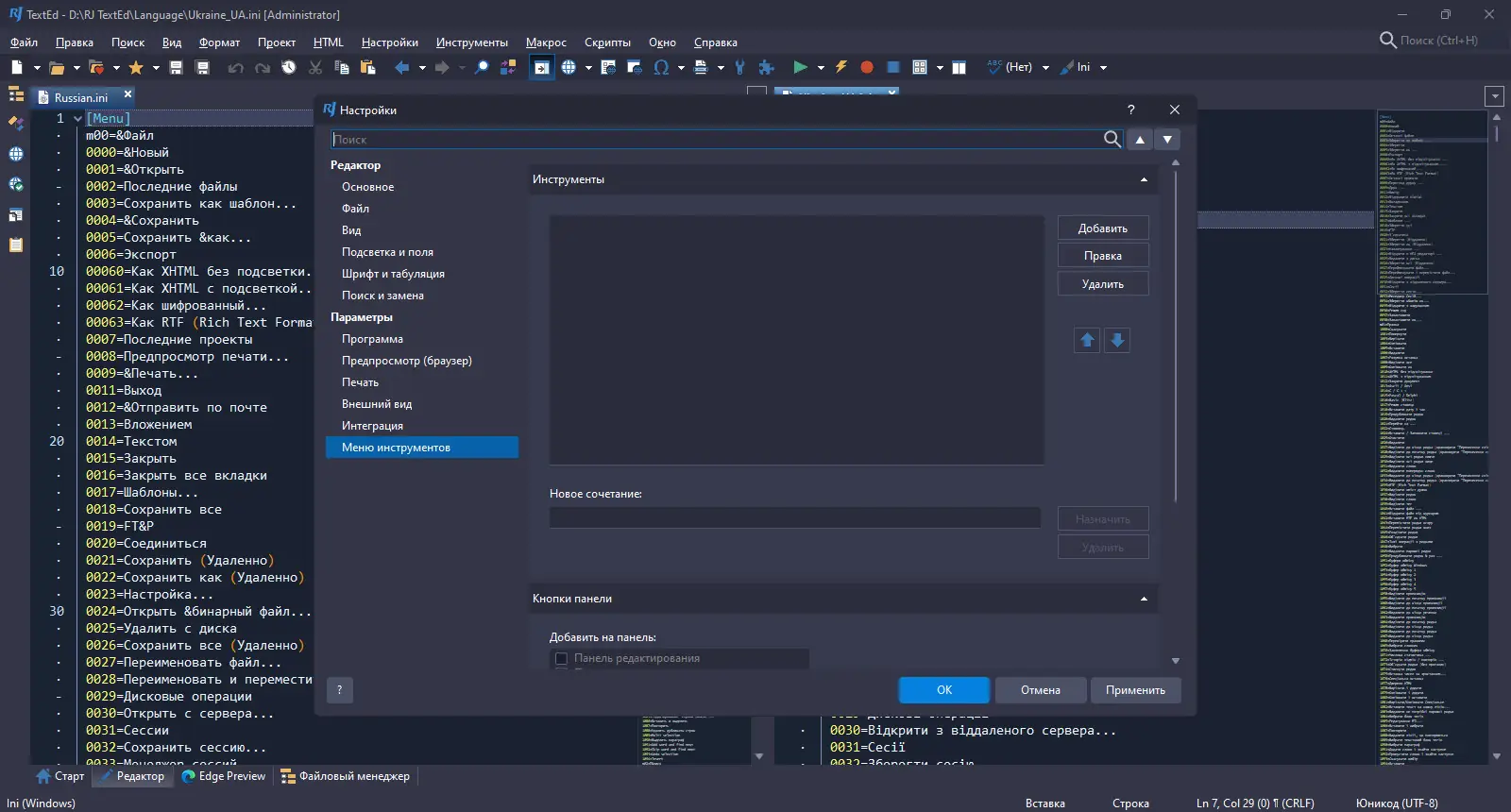Select Интеграция settings item
The width and height of the screenshot is (1511, 812).
pyautogui.click(x=372, y=426)
